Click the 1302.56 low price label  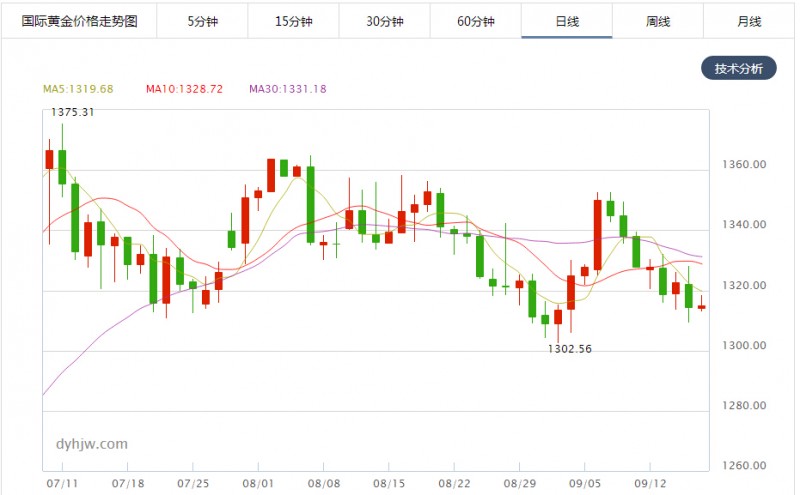coord(570,349)
